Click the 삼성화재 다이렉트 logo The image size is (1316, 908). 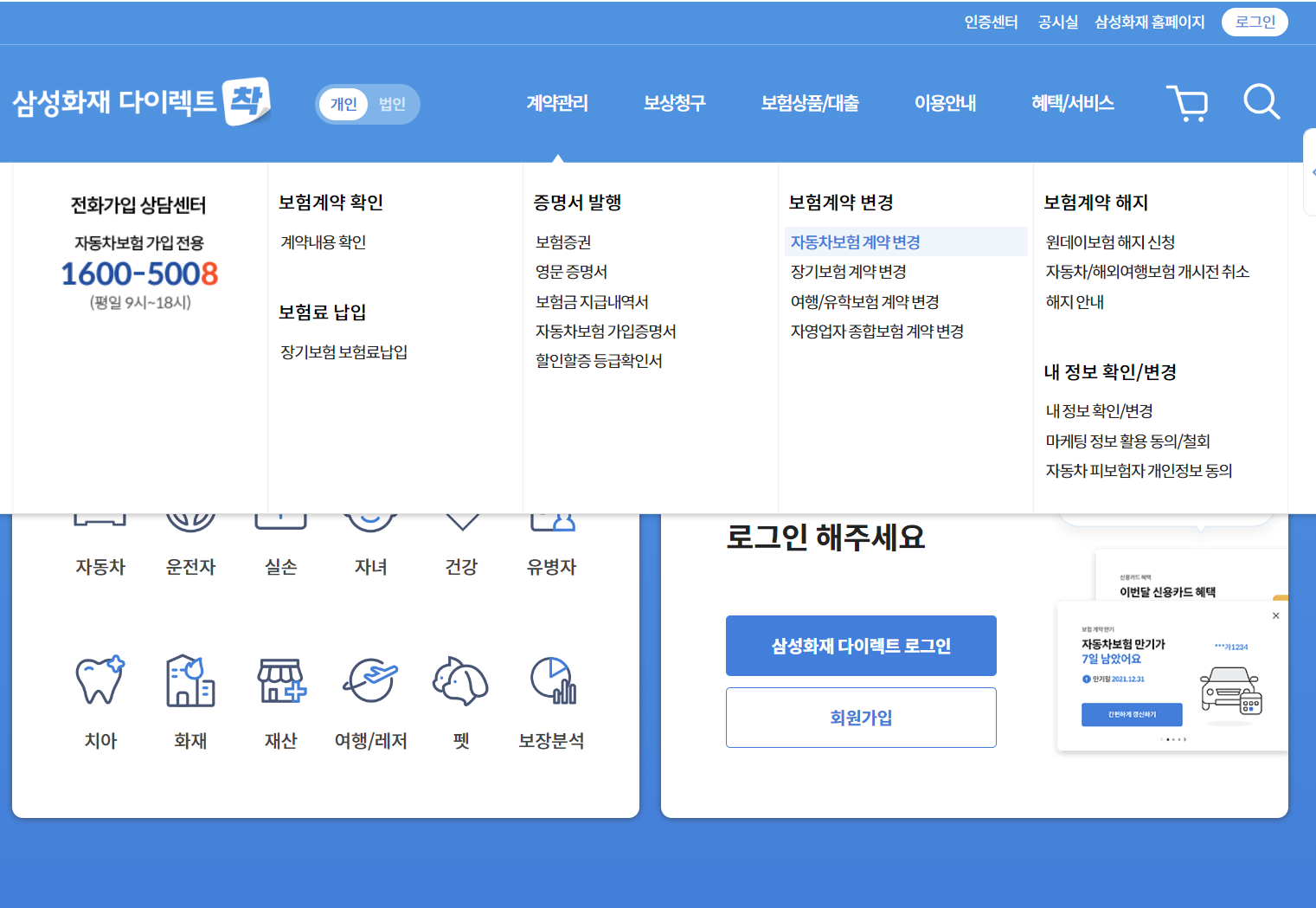(141, 102)
